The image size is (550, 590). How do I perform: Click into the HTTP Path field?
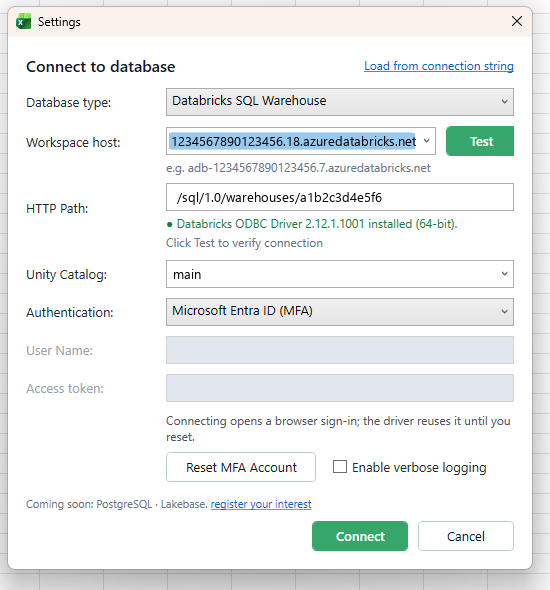click(x=340, y=197)
